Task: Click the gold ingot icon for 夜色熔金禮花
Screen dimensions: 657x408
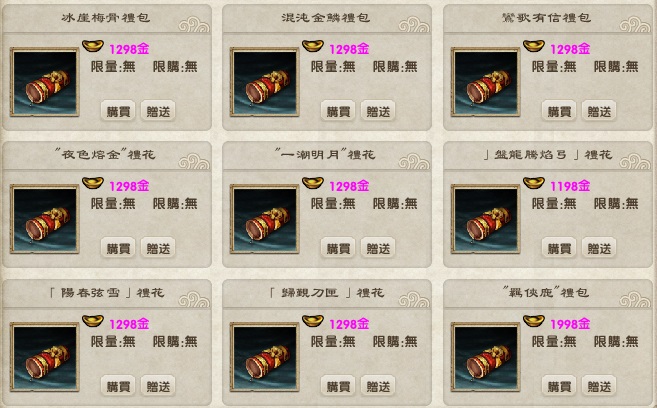Action: tap(93, 183)
